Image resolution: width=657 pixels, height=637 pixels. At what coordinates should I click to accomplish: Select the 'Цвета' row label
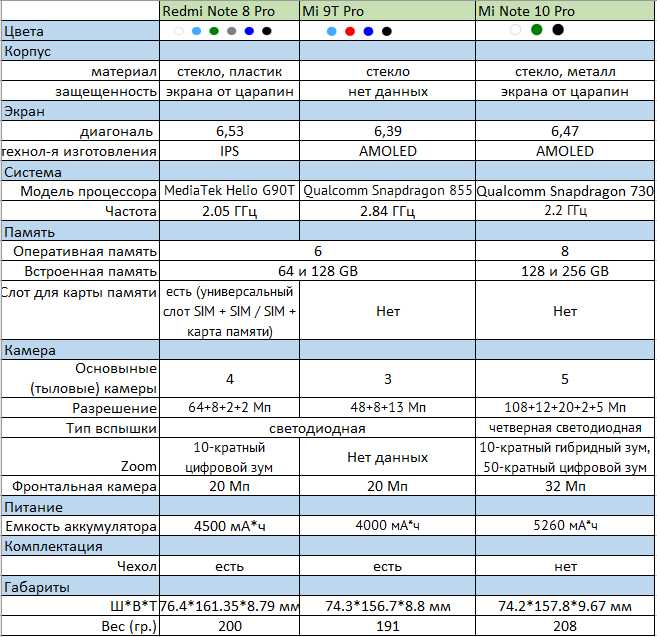pos(80,31)
